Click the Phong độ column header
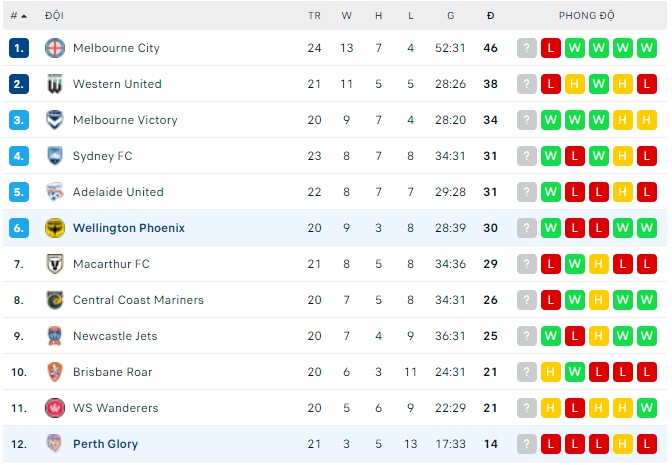Viewport: 672px width, 465px height. (586, 16)
